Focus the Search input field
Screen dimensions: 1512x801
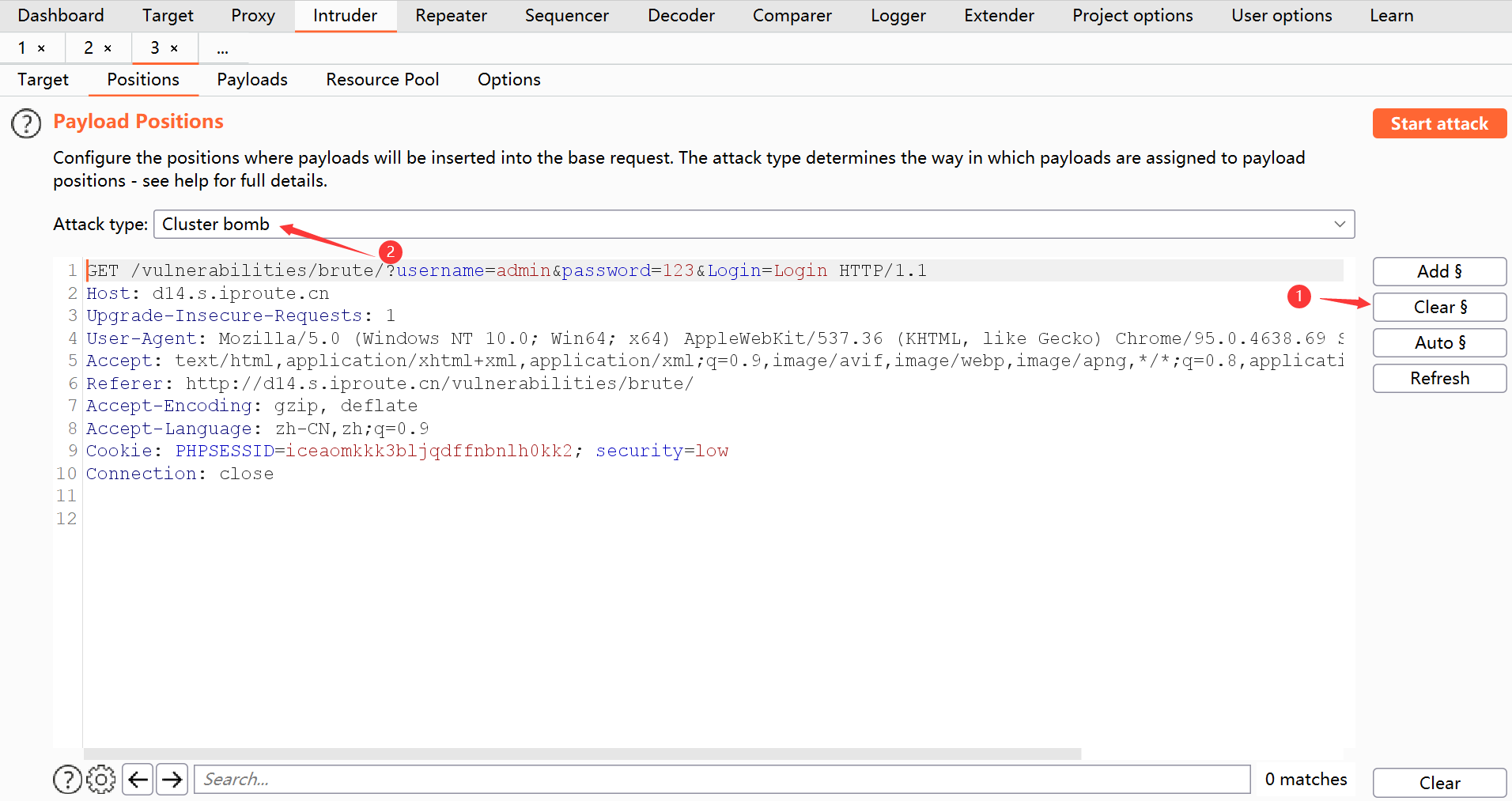[x=721, y=780]
